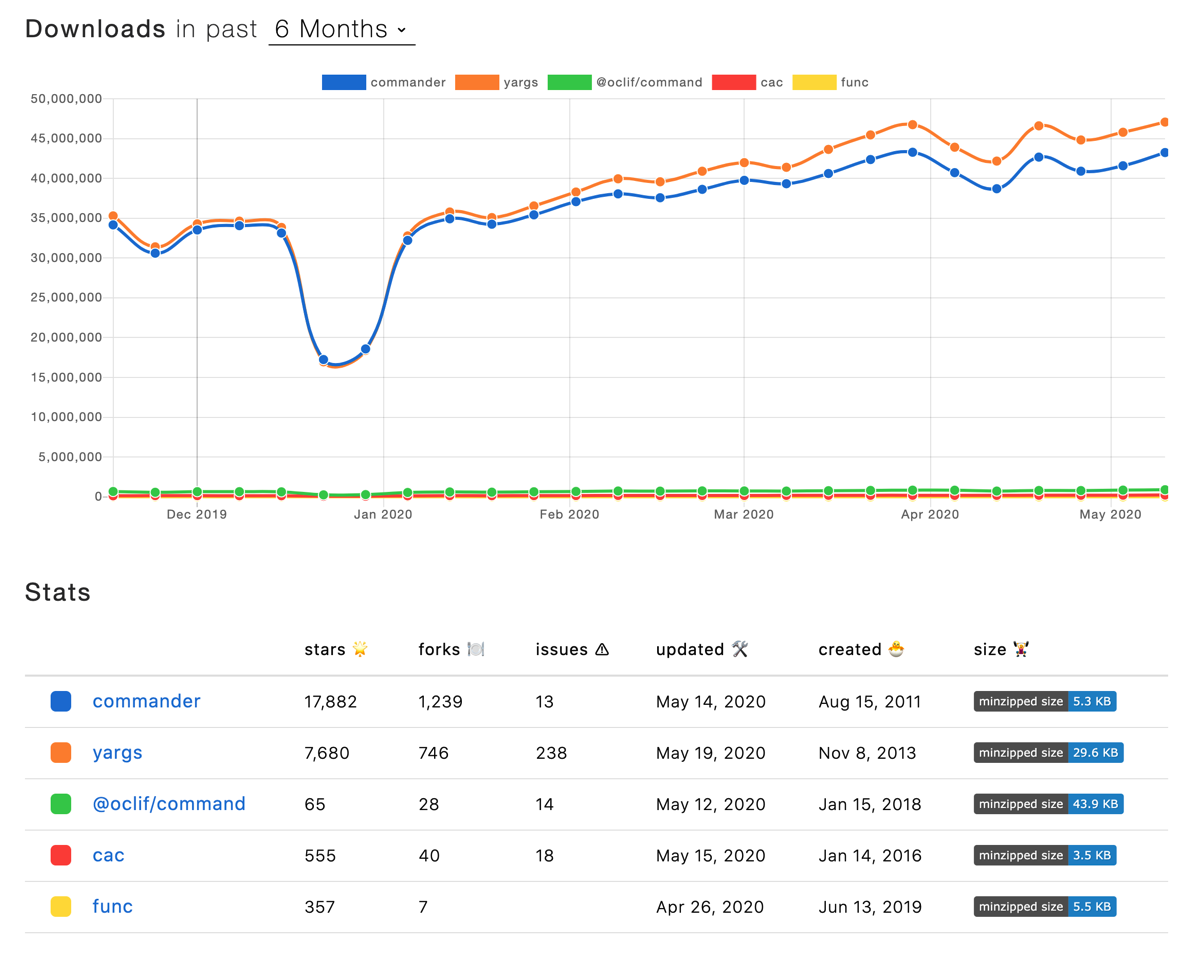Toggle func series in chart legend
Screen dimensions: 1190x954
(x=830, y=82)
